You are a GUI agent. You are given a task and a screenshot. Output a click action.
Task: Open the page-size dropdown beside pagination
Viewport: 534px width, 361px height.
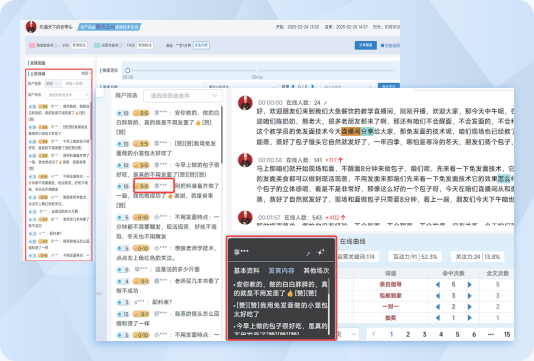click(349, 334)
